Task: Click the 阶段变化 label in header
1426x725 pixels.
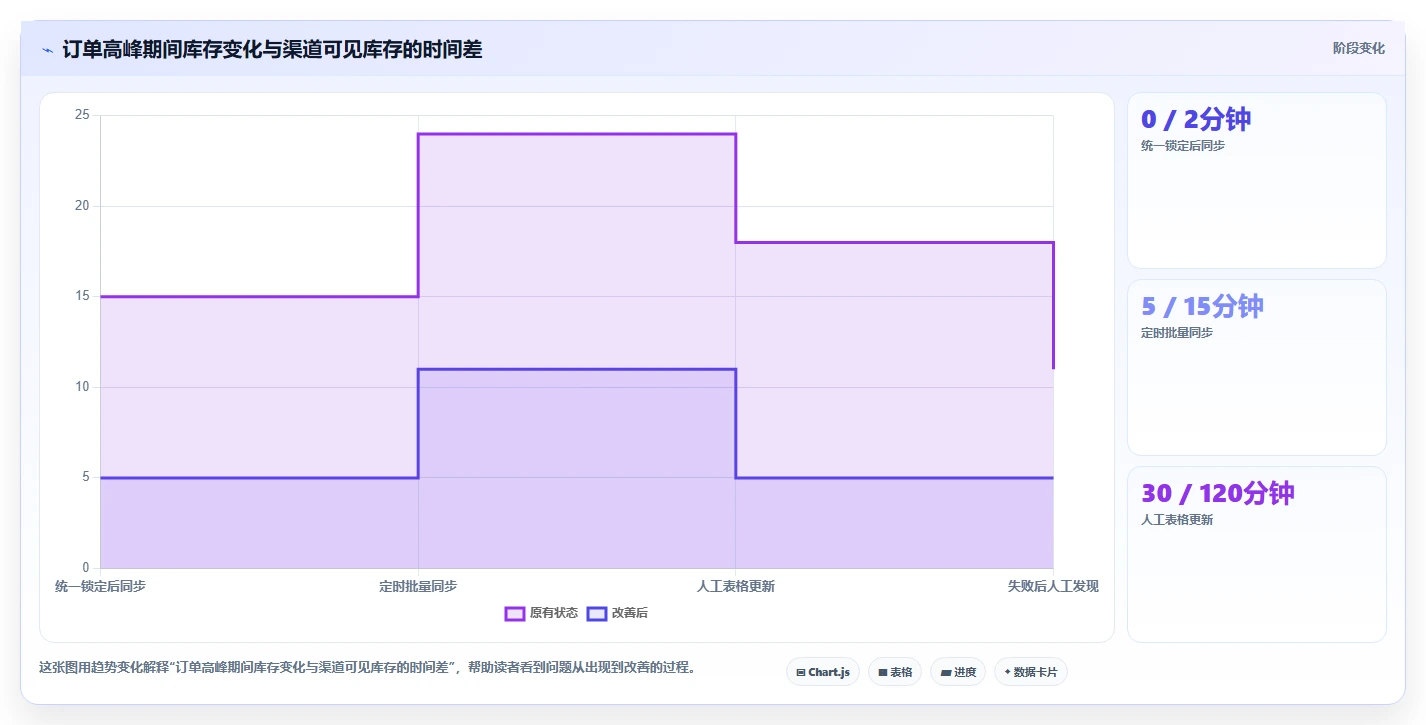Action: click(x=1359, y=48)
